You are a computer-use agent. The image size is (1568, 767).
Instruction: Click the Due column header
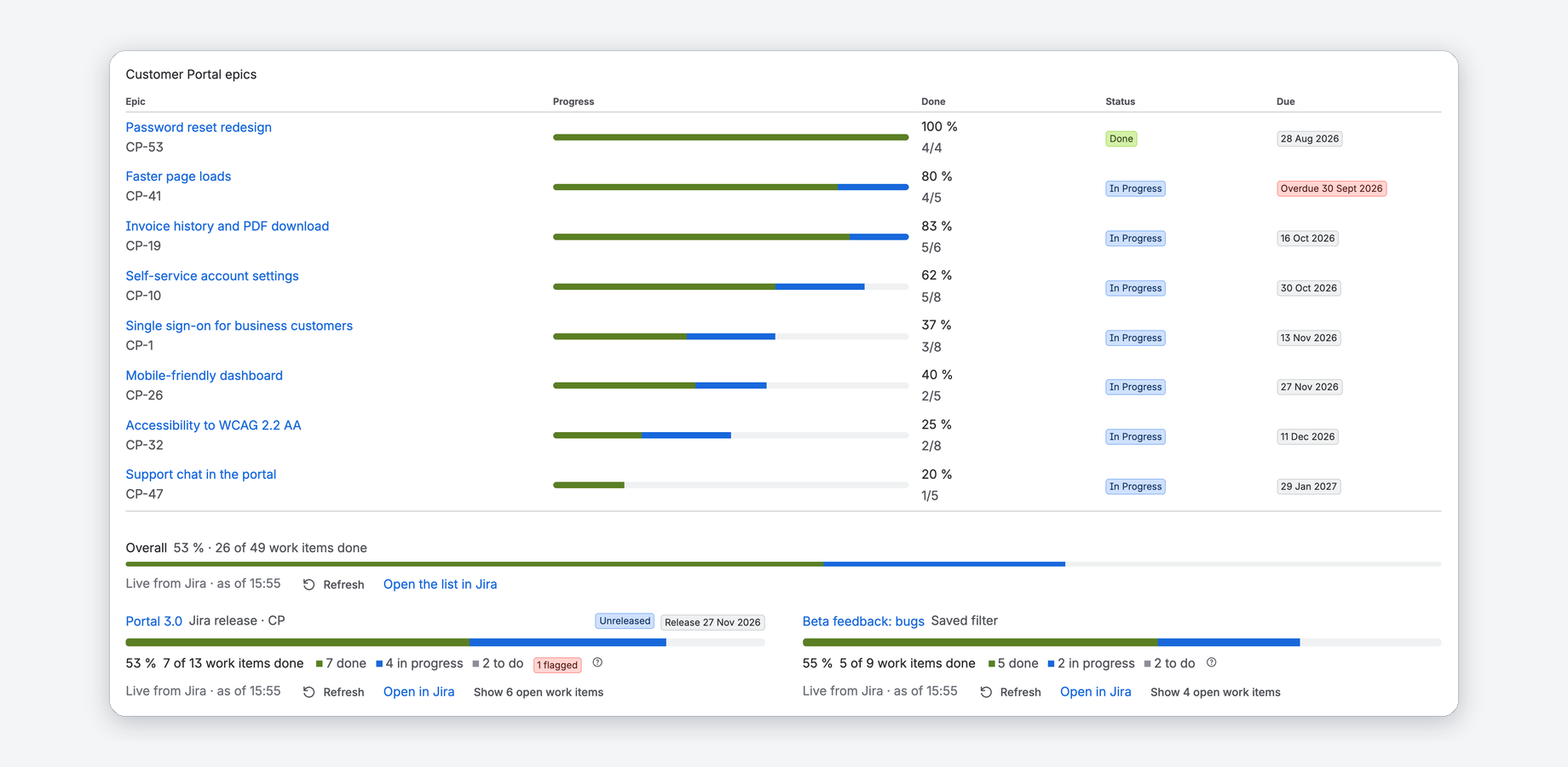click(x=1286, y=101)
